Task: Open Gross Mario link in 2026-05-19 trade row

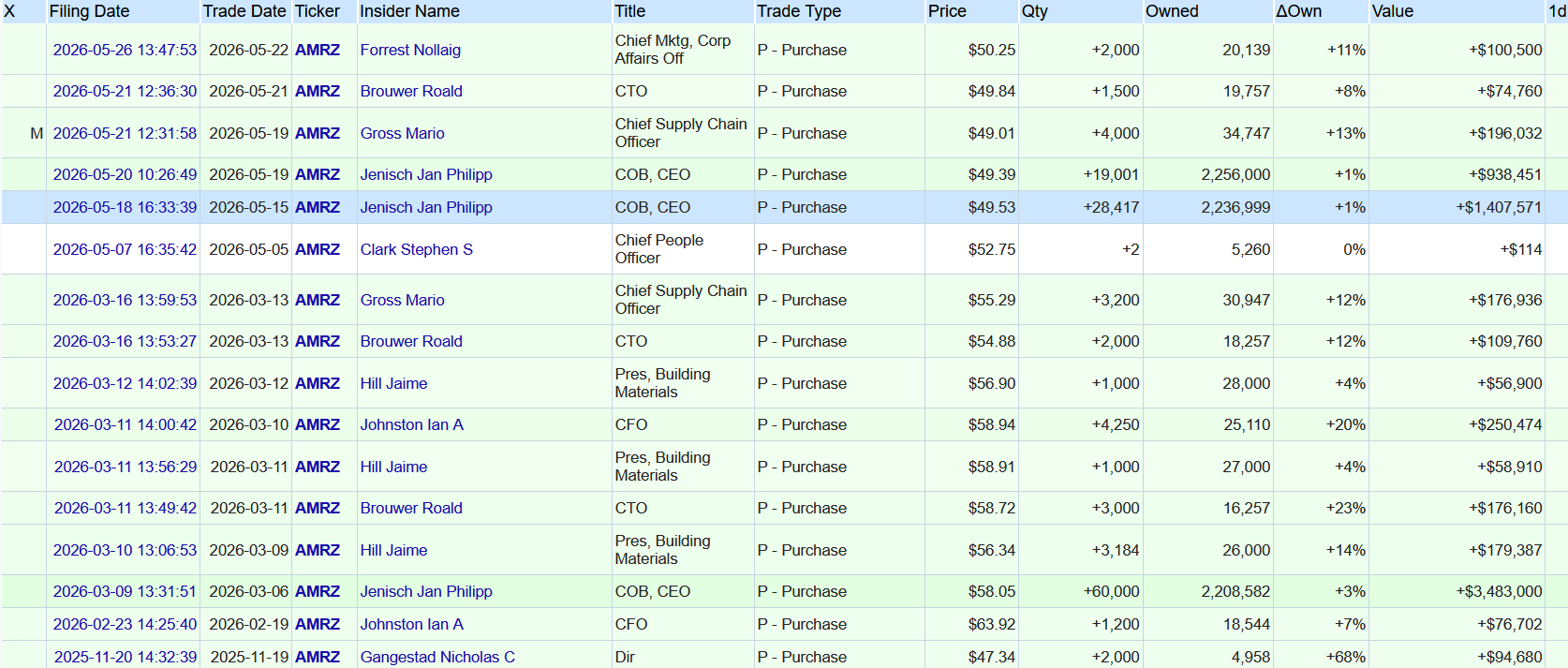Action: coord(403,133)
